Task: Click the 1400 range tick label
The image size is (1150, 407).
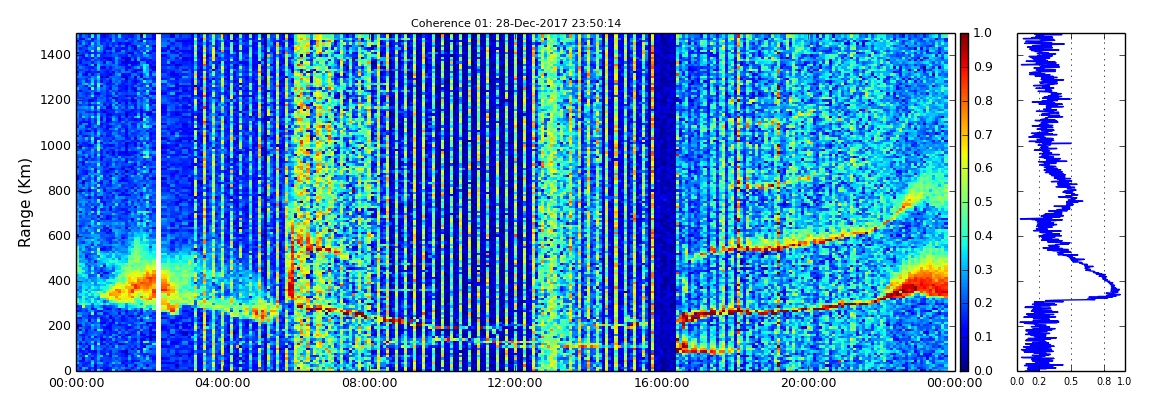Action: pos(56,55)
